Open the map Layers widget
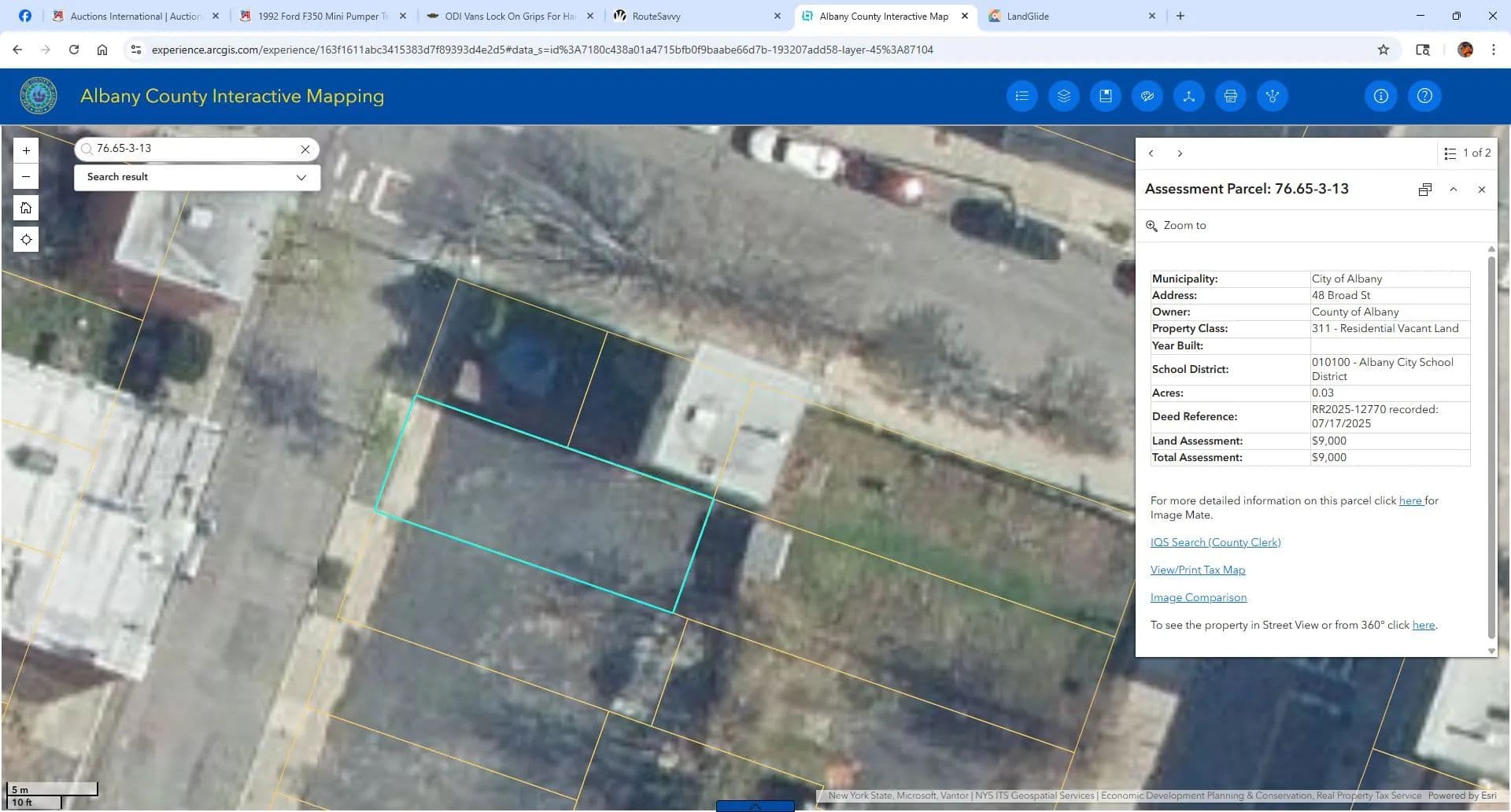The image size is (1511, 812). (1063, 96)
